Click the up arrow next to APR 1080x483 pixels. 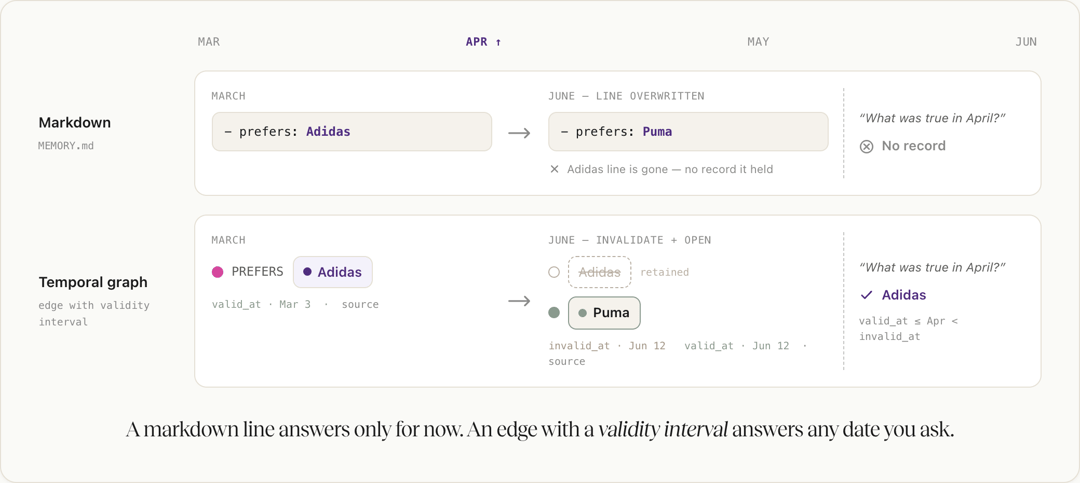coord(499,42)
